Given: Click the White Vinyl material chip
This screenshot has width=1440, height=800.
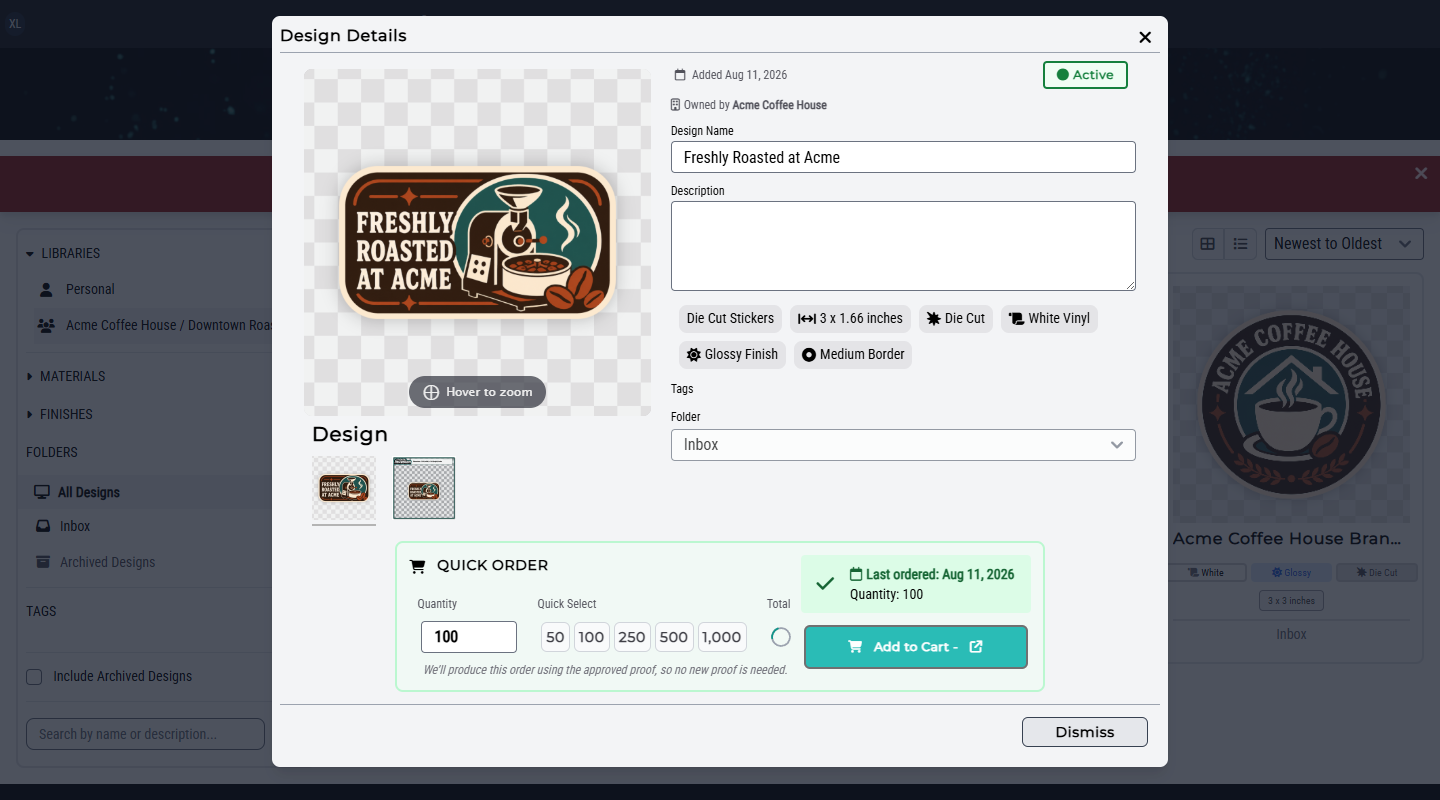Looking at the screenshot, I should (1049, 318).
